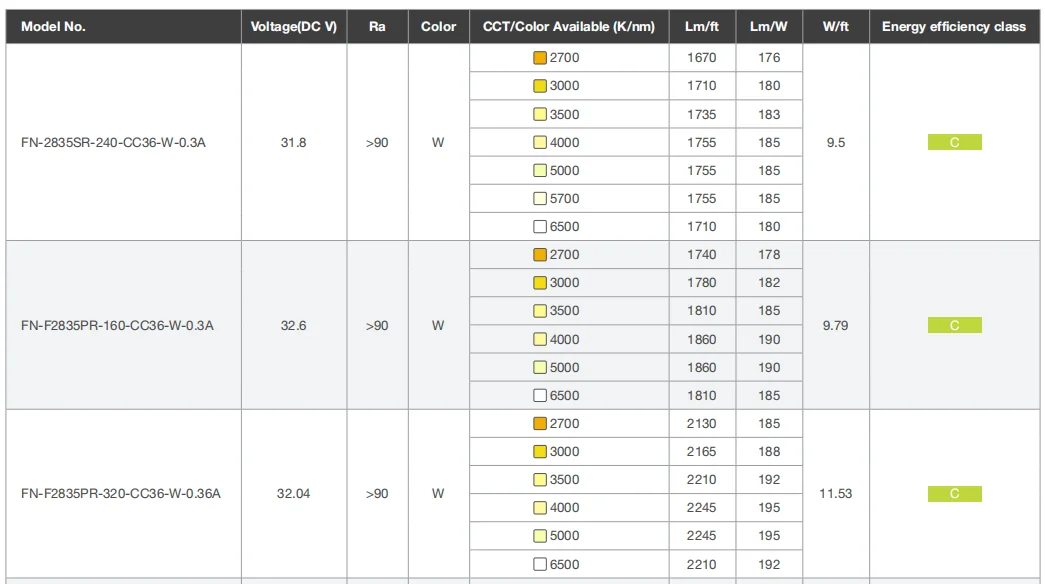Click the 4000 swatch for FN-F2835PR-160-CC36-W-0.3A
The image size is (1045, 584).
coord(540,340)
